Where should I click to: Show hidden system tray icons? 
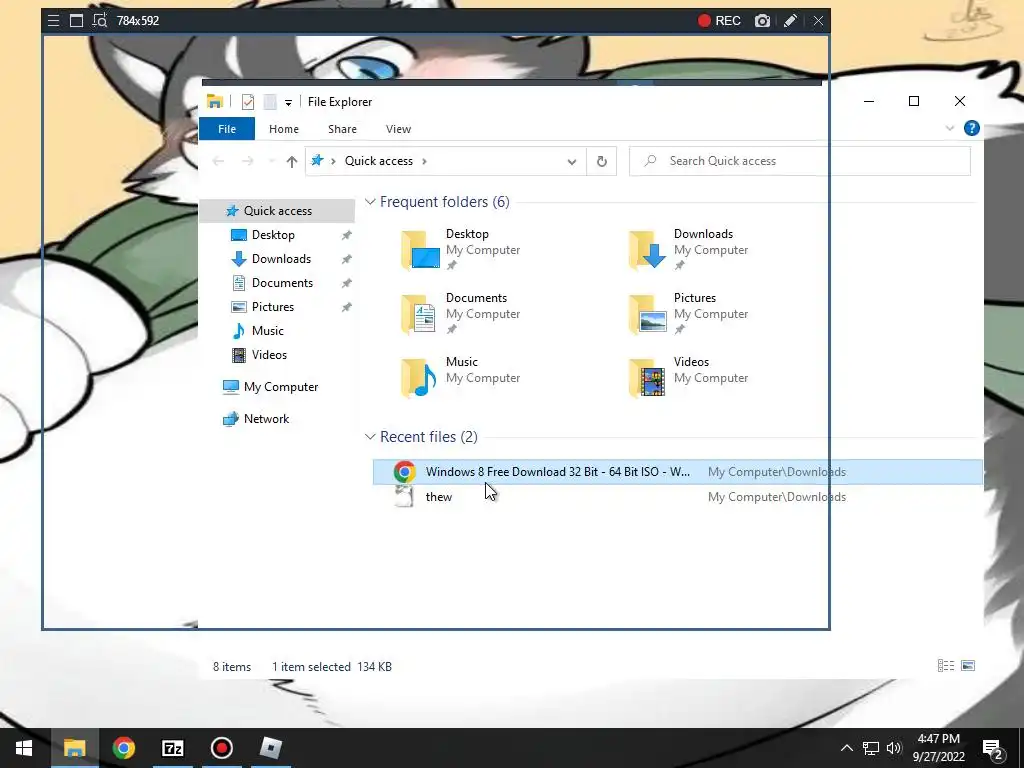846,748
